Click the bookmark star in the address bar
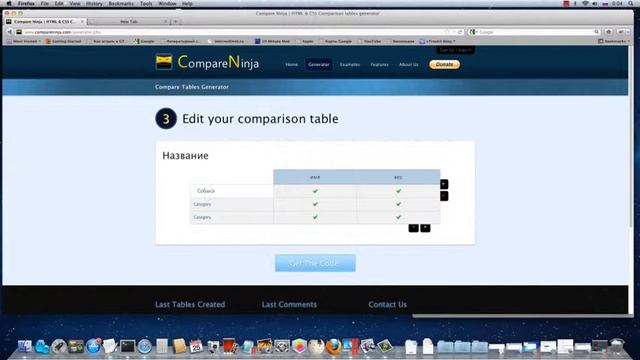Image resolution: width=640 pixels, height=360 pixels. (447, 32)
